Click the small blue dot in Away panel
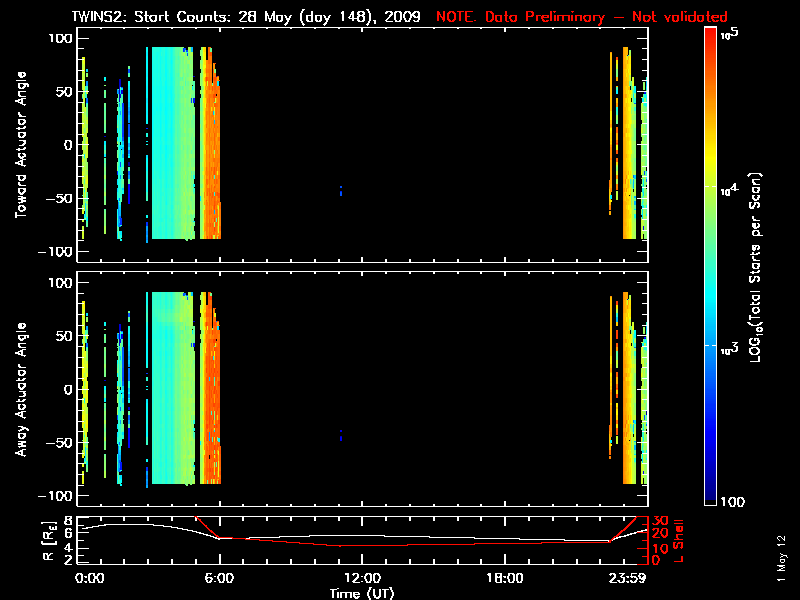Image resolution: width=800 pixels, height=600 pixels. click(341, 434)
